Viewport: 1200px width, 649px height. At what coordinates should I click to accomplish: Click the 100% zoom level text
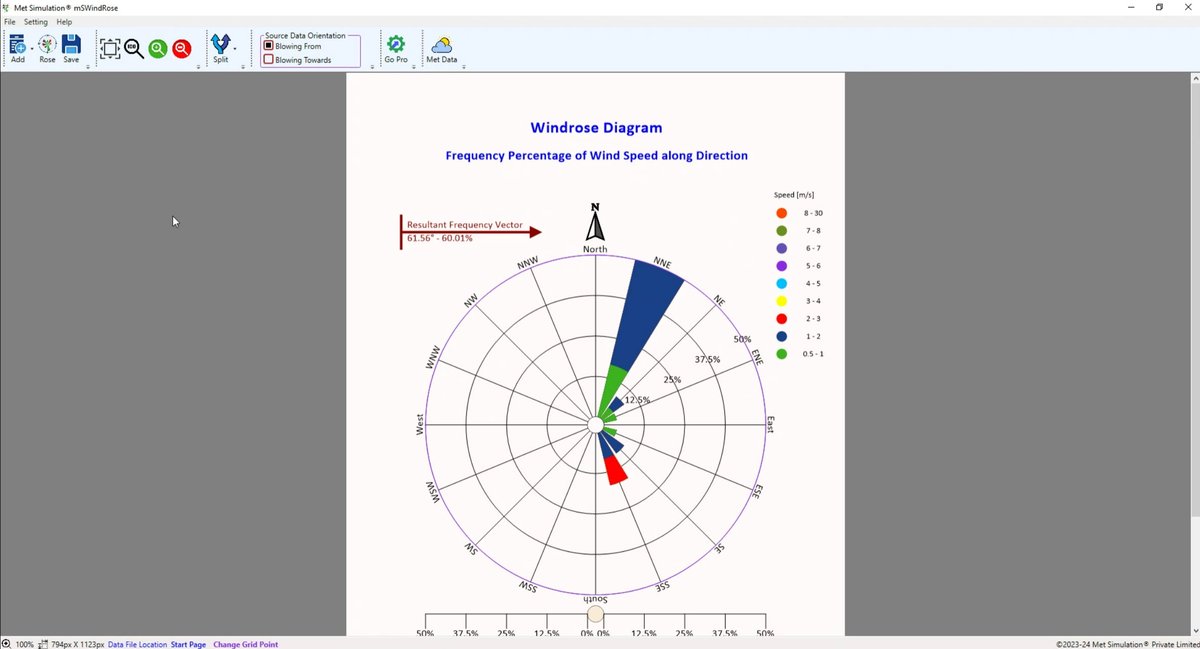click(x=25, y=645)
